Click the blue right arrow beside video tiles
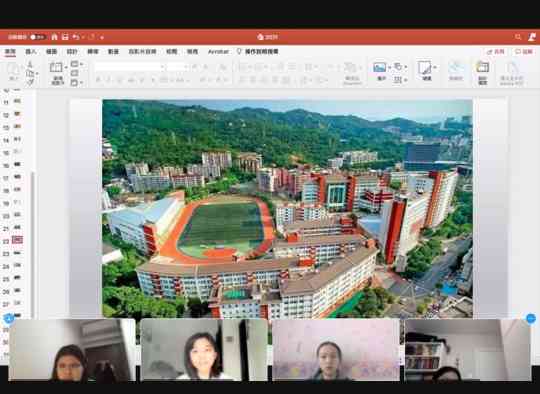The height and width of the screenshot is (394, 540). point(531,319)
